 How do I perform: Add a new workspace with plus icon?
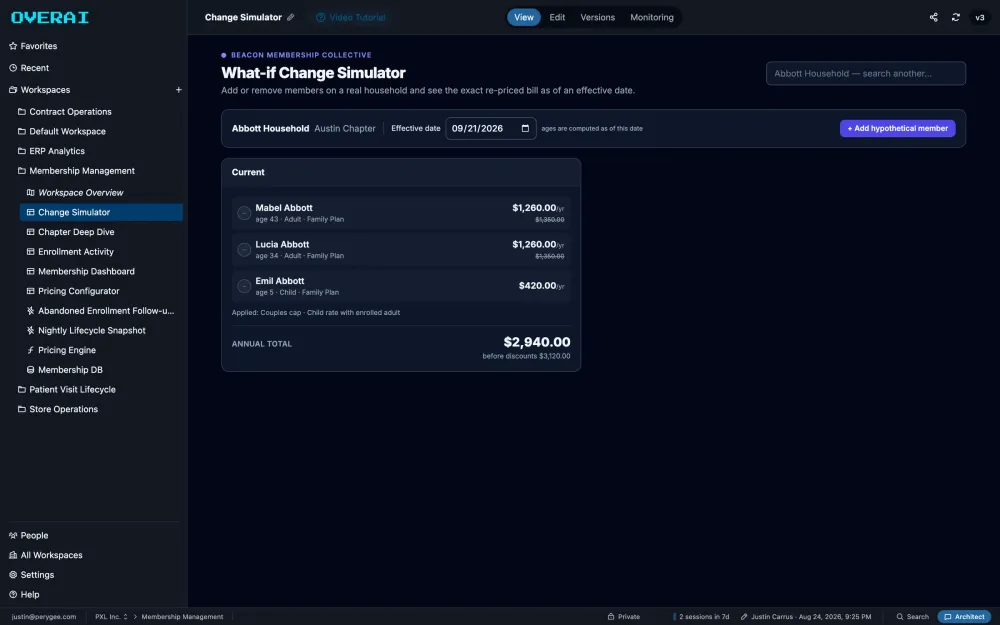(179, 90)
